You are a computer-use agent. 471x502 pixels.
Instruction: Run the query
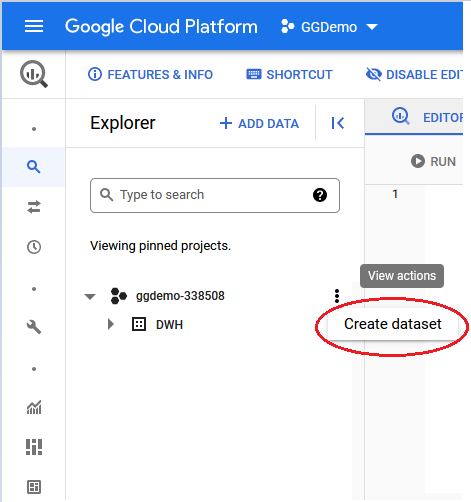click(x=433, y=161)
